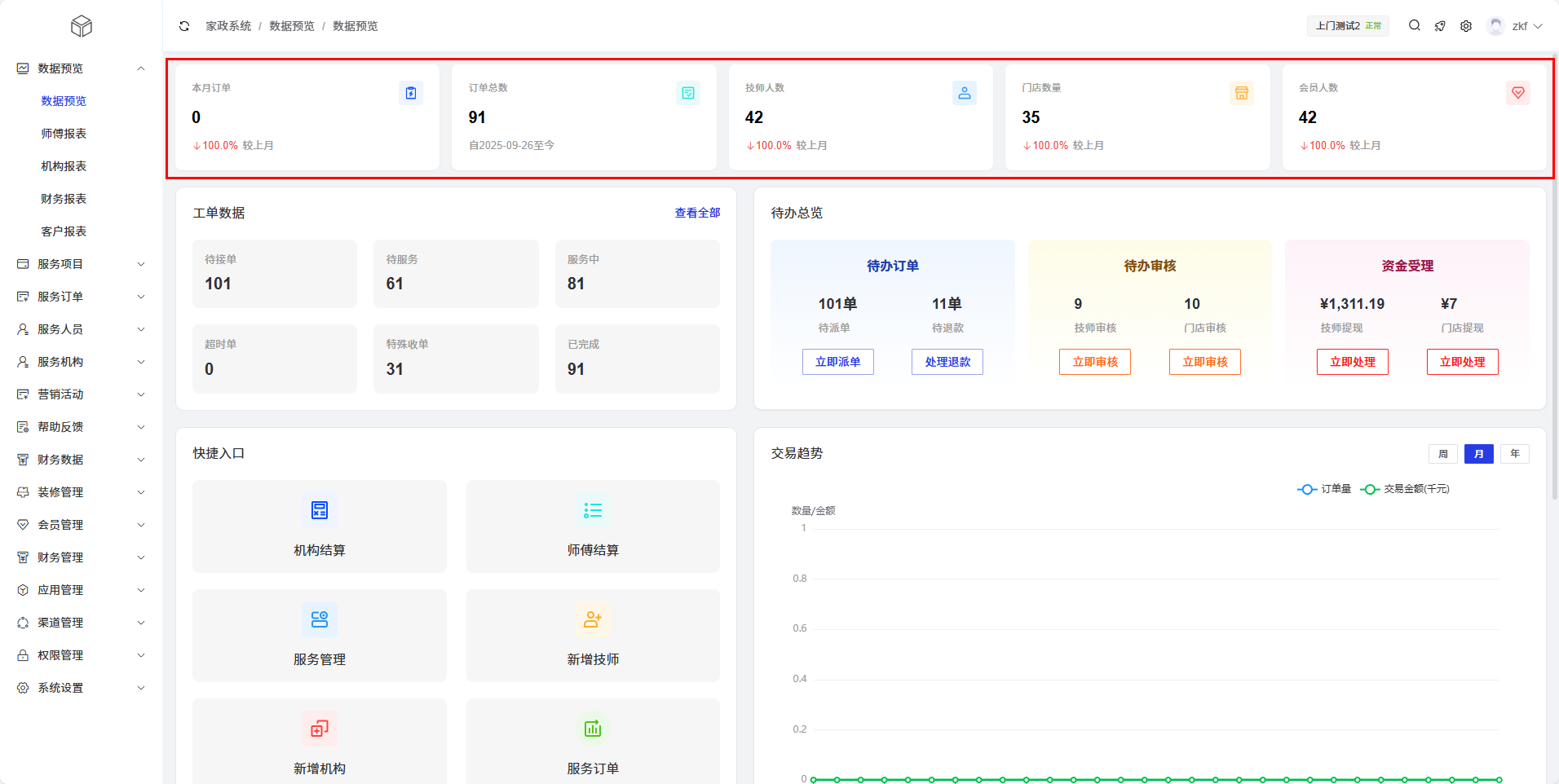
Task: Click the 立即派单 button
Action: [x=837, y=362]
